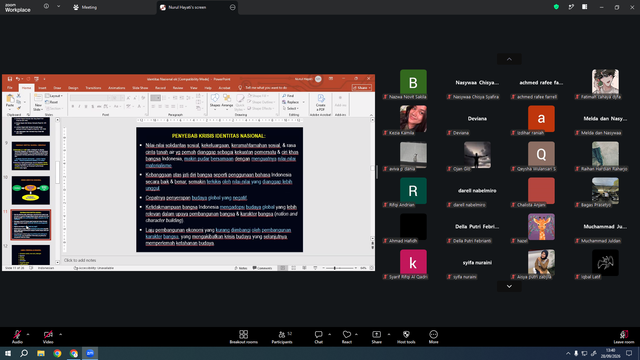Expand reactions arrow next to React
The image size is (640, 360).
pyautogui.click(x=356, y=334)
